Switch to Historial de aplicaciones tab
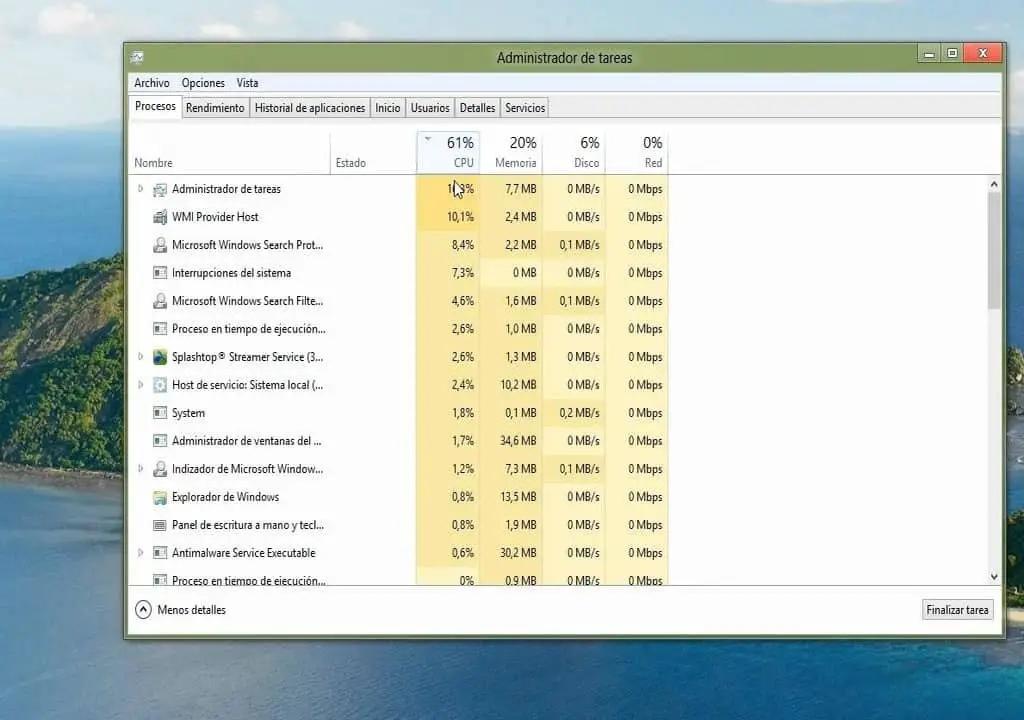Viewport: 1024px width, 720px height. (310, 108)
